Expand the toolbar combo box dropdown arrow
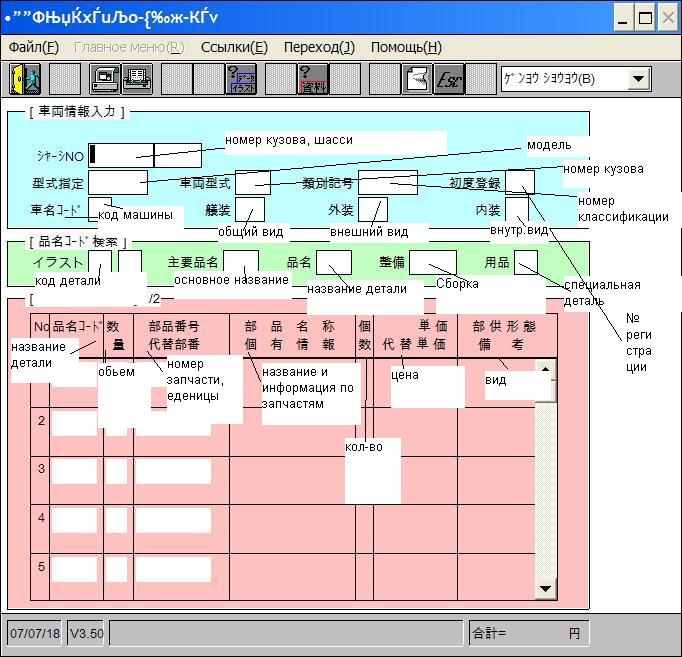 (639, 79)
